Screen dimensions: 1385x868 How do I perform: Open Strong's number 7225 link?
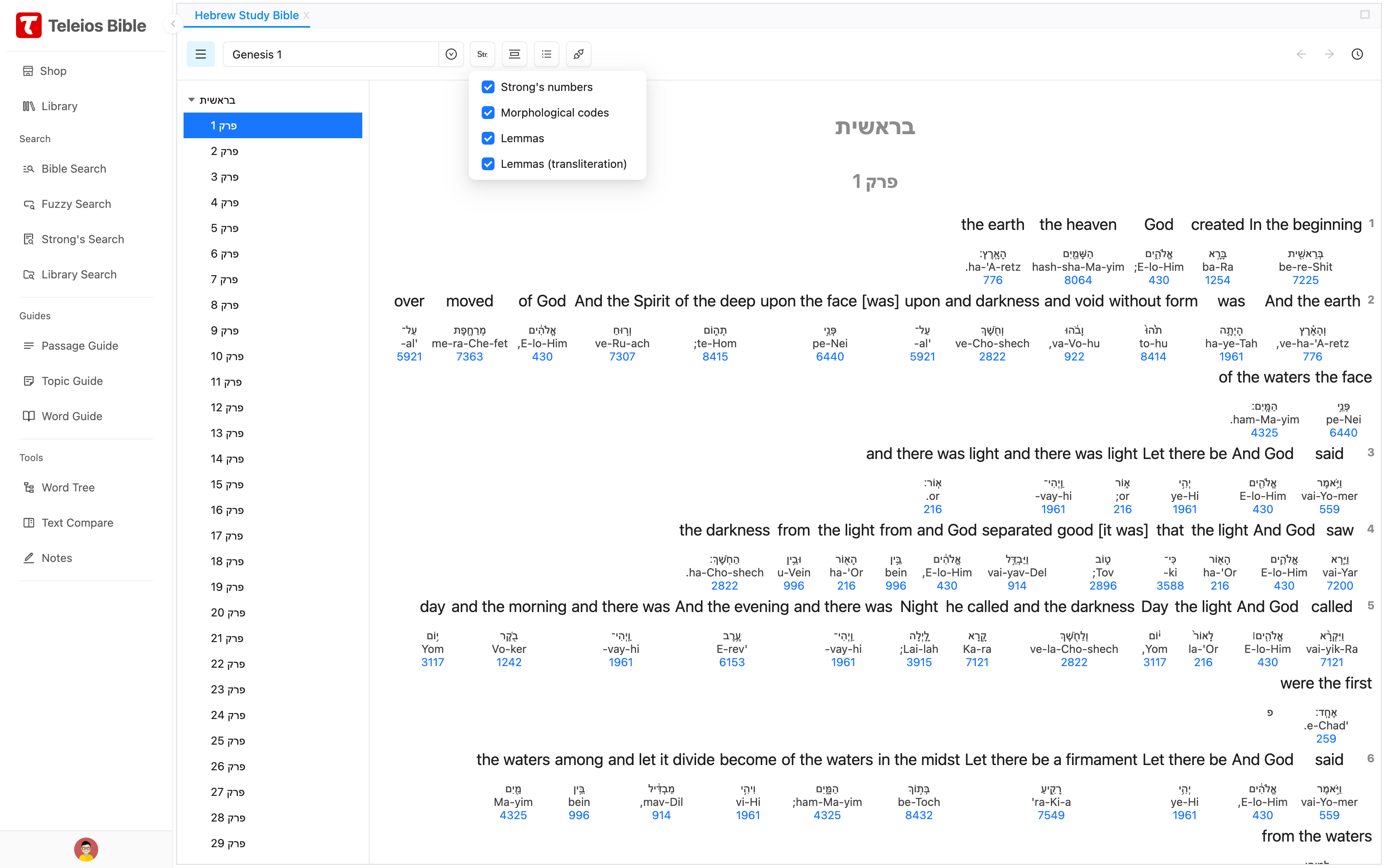[1305, 280]
